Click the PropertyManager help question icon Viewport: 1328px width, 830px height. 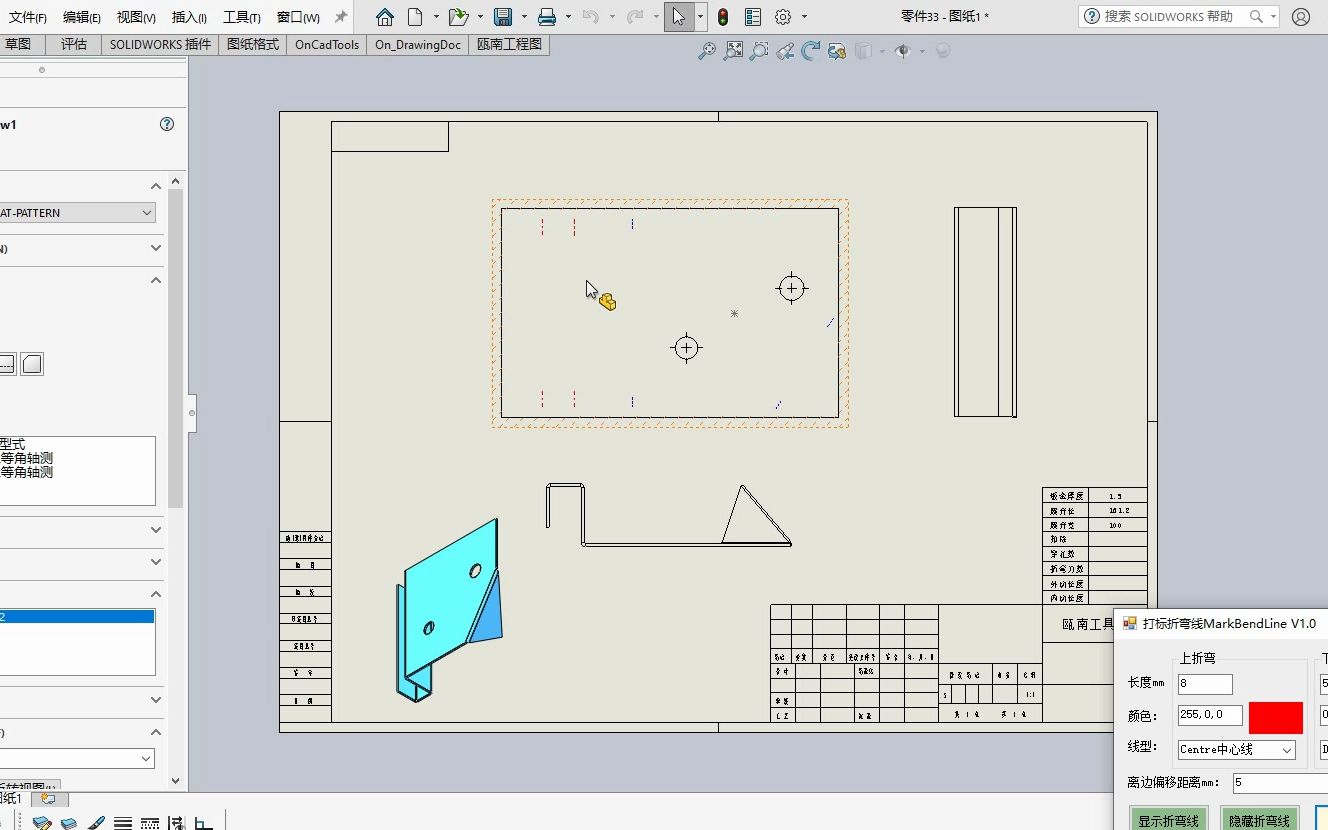point(167,125)
